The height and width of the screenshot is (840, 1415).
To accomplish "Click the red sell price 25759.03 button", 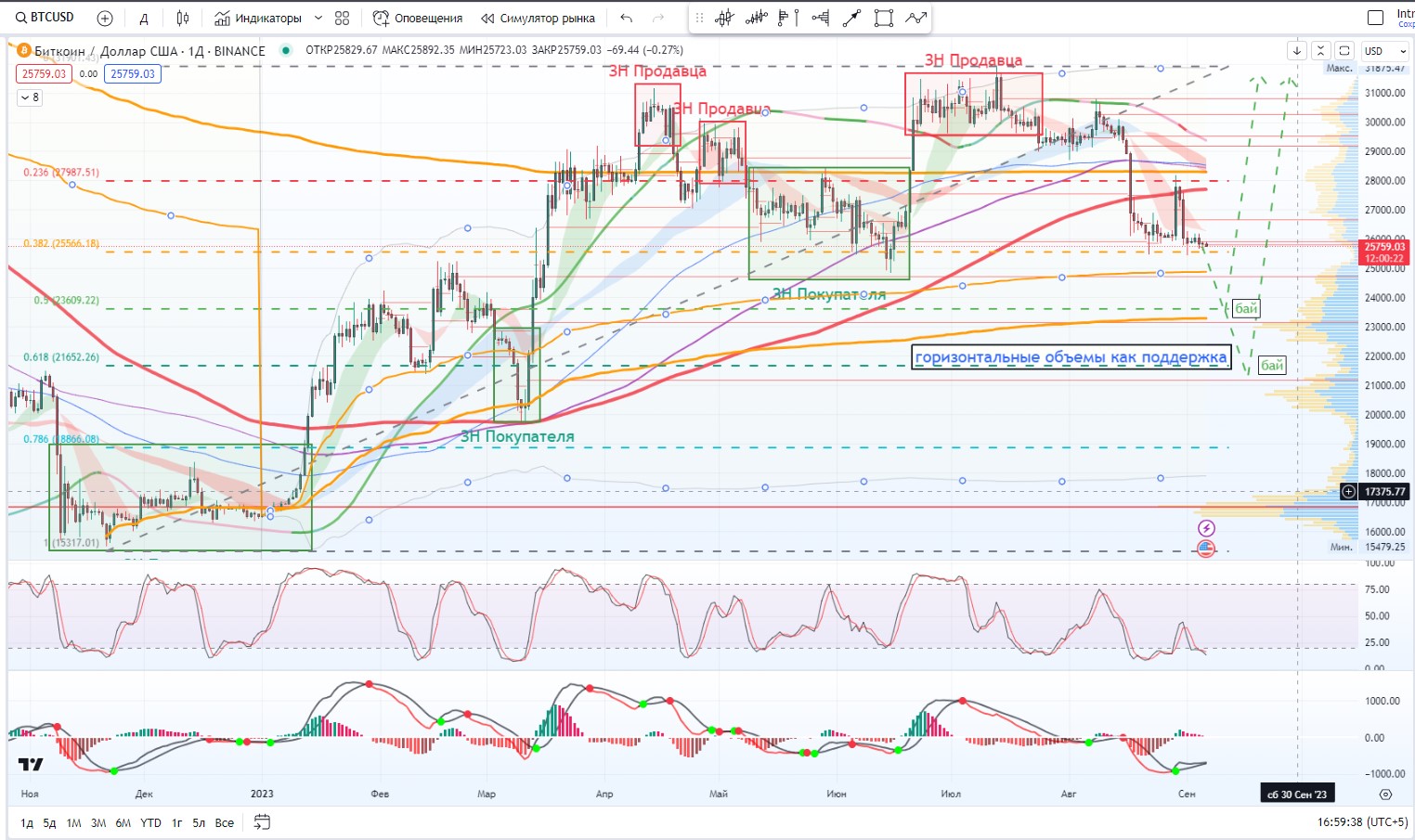I will click(x=44, y=74).
